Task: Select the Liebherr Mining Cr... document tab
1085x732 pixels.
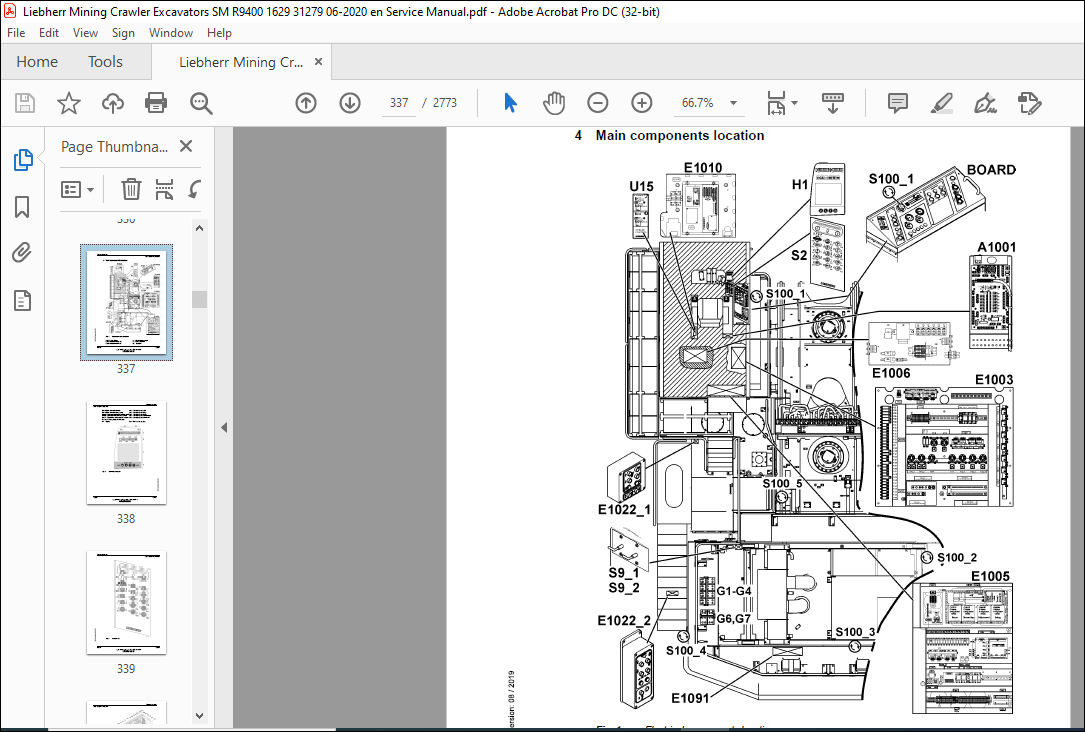Action: point(241,62)
